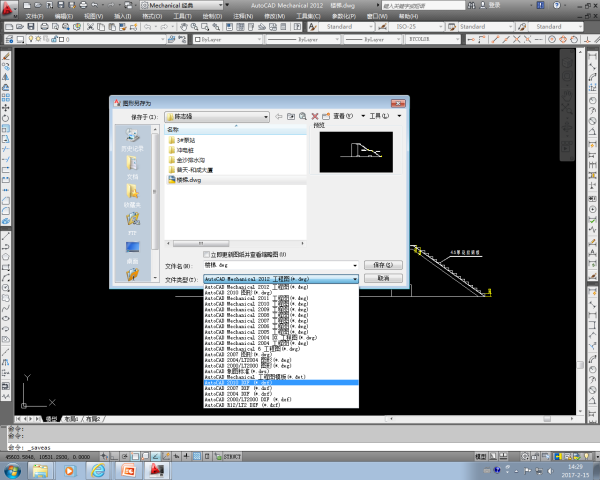Open History (历史记录) in places sidebar

click(132, 140)
